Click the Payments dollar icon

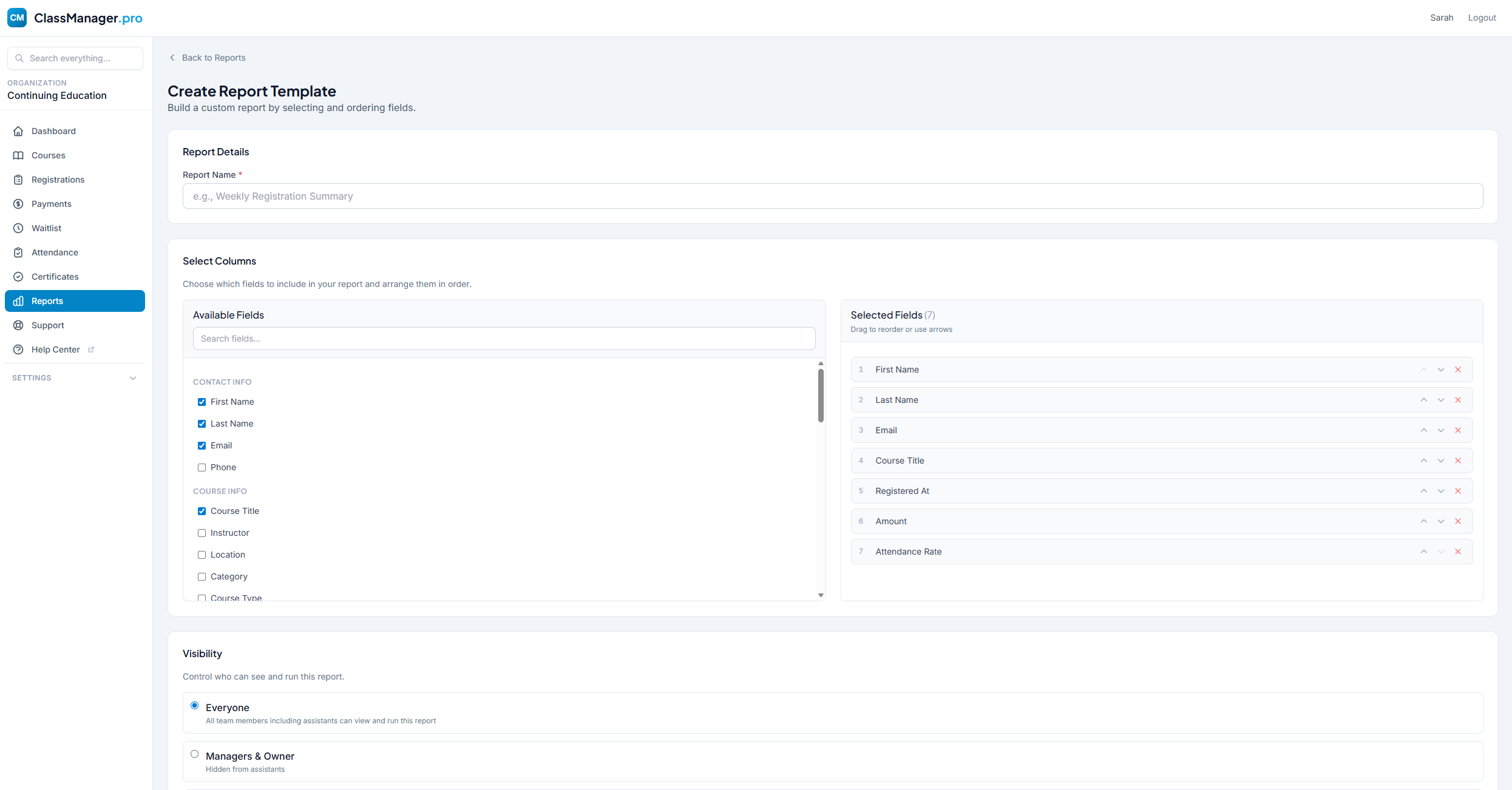point(19,203)
